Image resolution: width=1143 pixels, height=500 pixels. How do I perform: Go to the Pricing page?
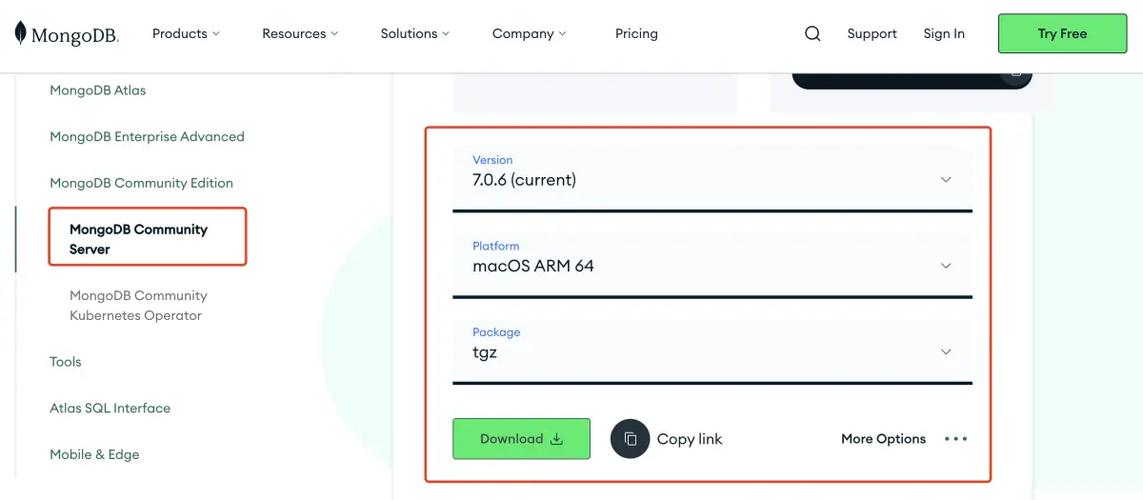pyautogui.click(x=636, y=34)
